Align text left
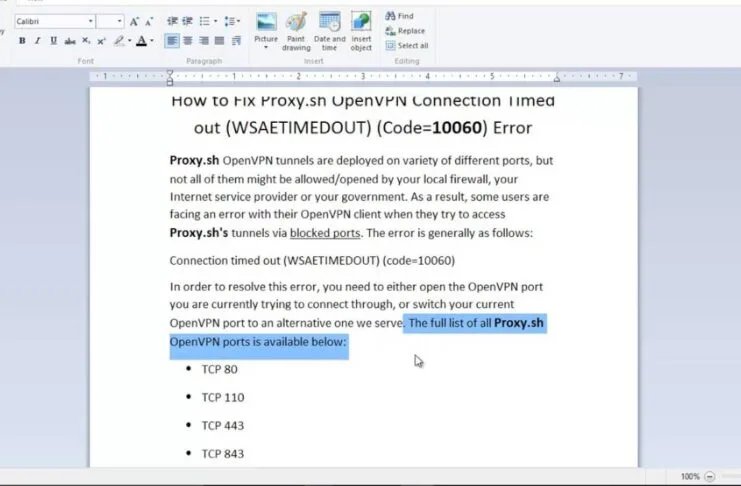 point(172,41)
